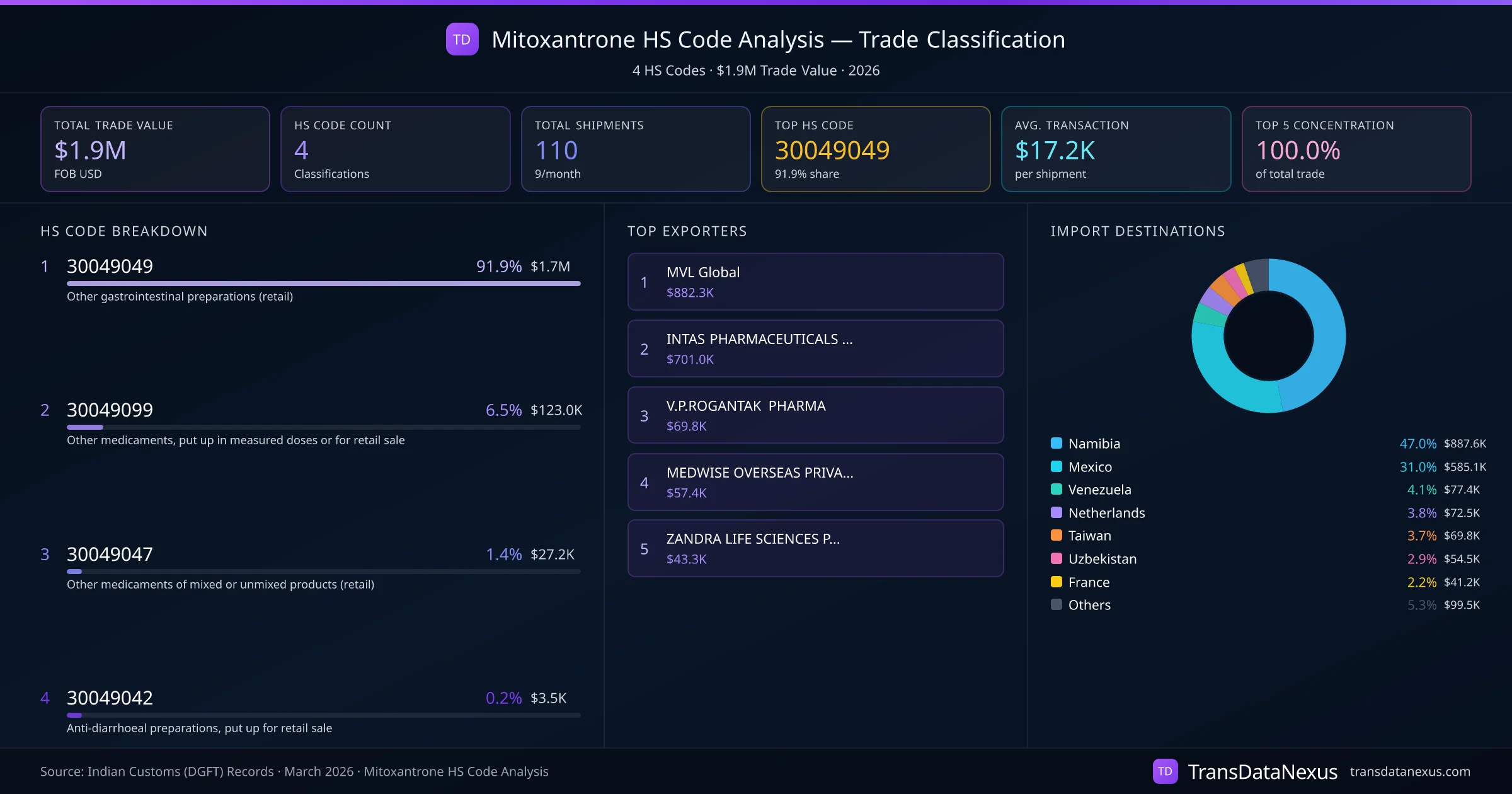
Task: Select the MVL Global exporter card
Action: coord(815,282)
